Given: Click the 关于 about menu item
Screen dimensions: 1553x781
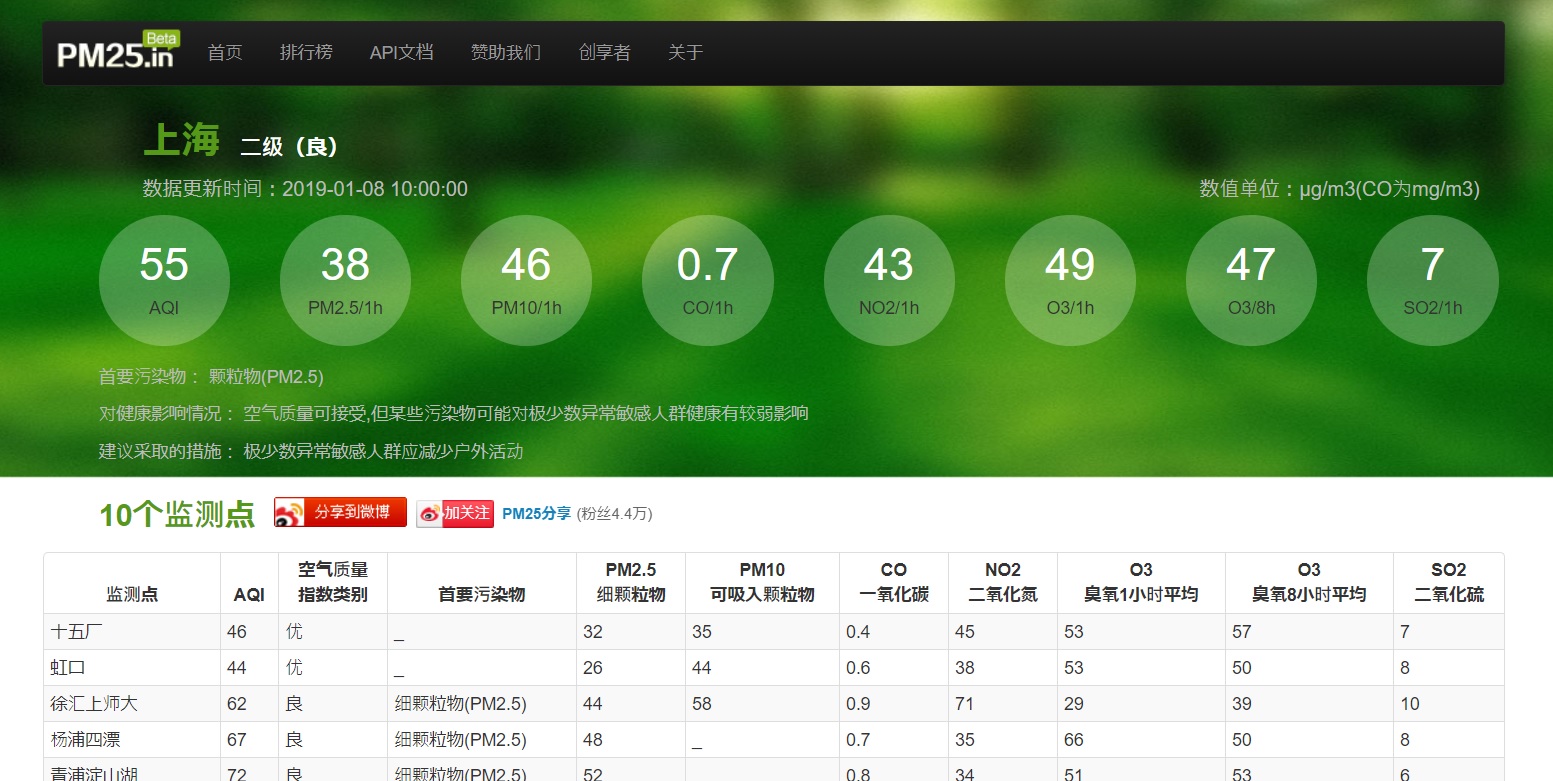Looking at the screenshot, I should [x=685, y=52].
